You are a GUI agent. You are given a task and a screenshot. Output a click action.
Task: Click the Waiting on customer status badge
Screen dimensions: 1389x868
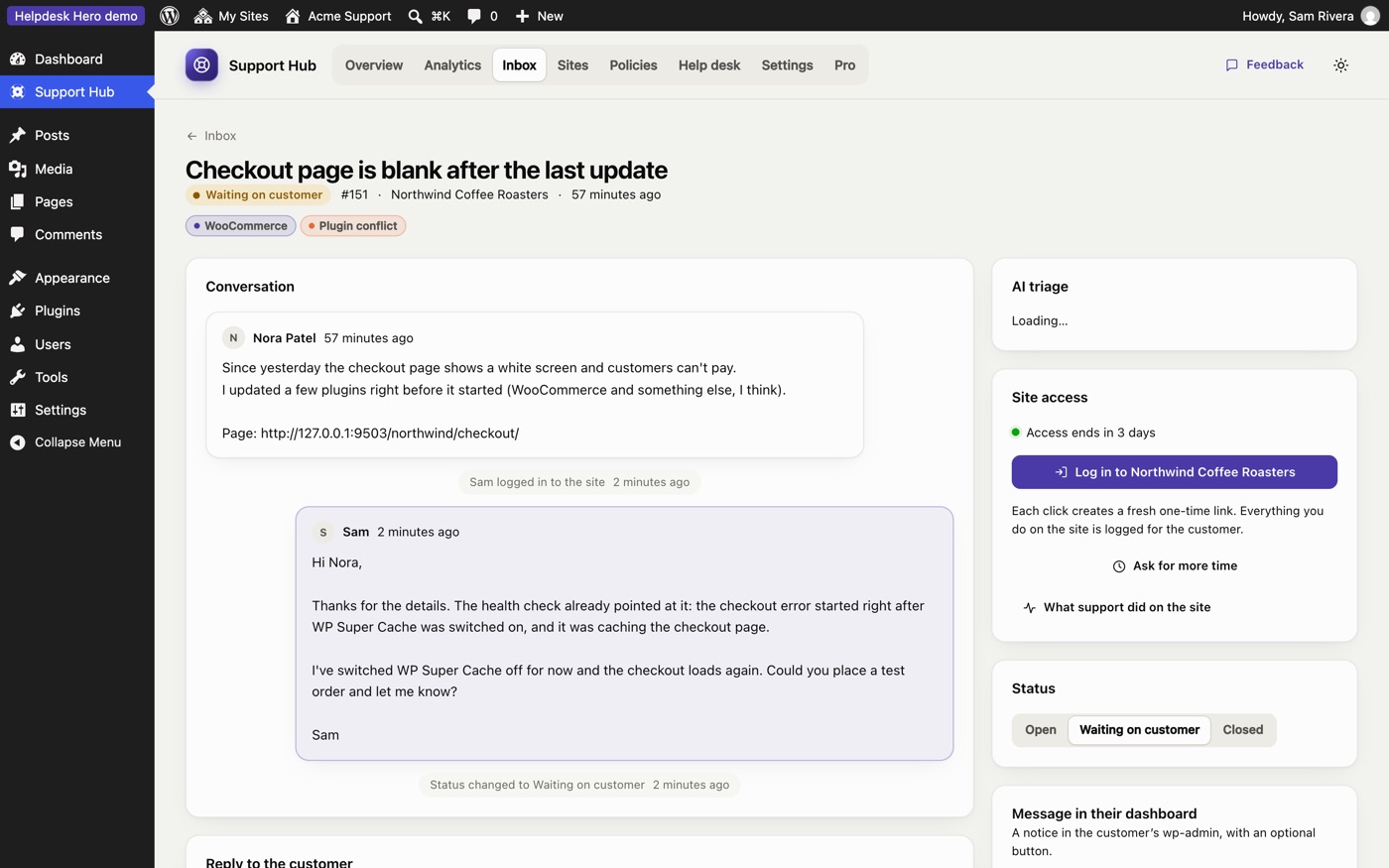257,195
